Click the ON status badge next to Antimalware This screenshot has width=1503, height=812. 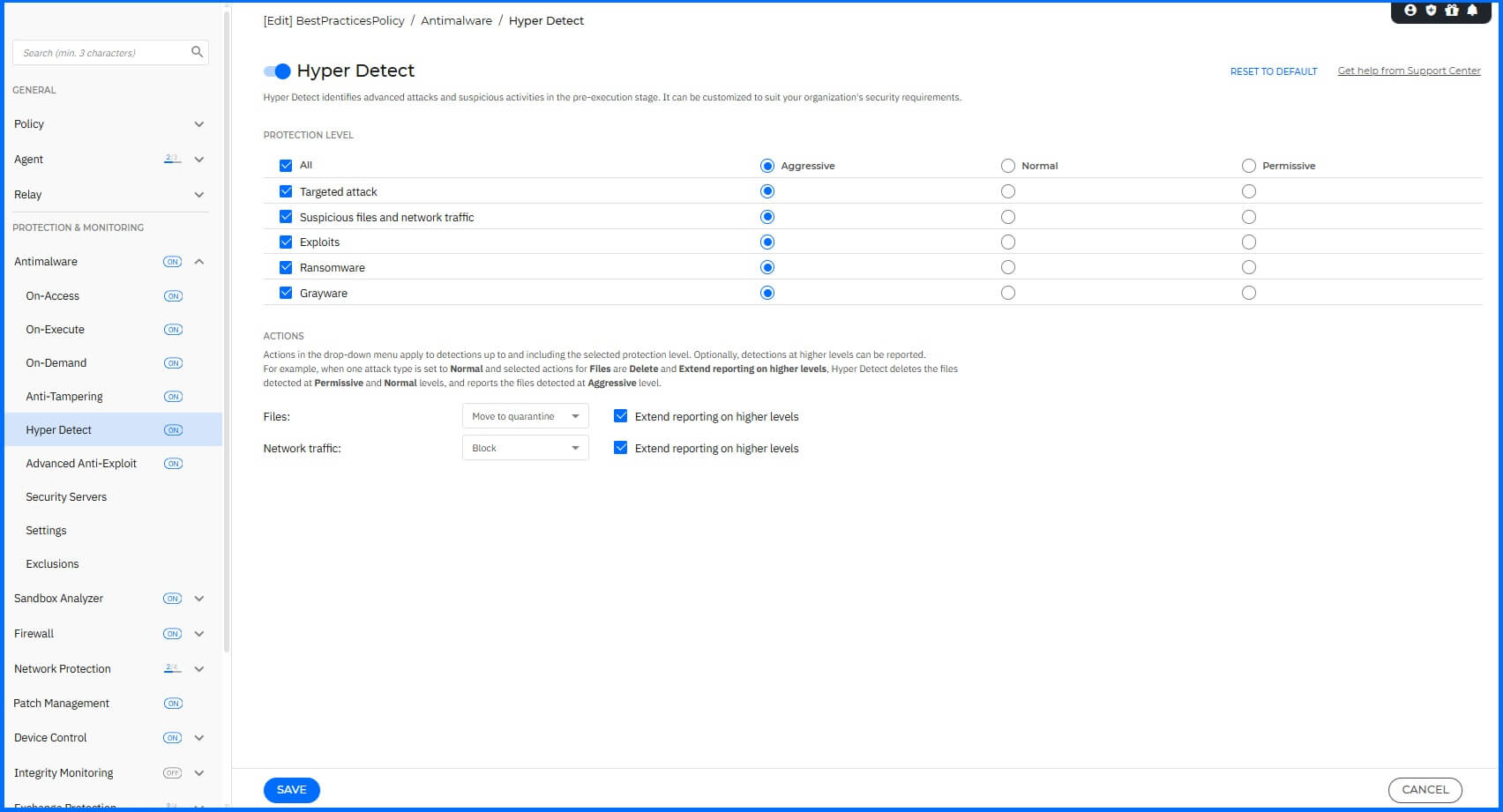[172, 261]
